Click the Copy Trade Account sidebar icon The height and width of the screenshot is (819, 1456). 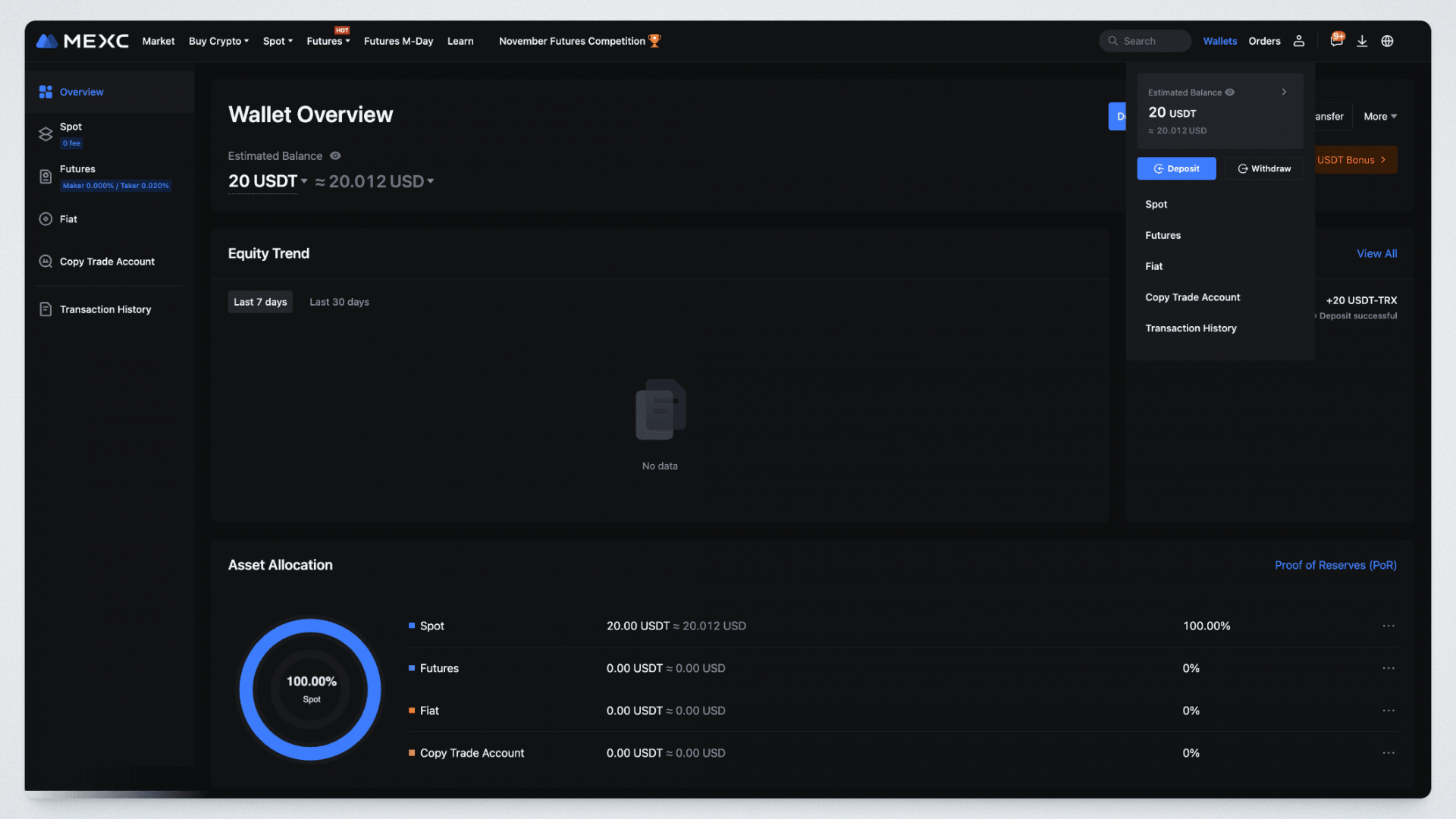click(45, 262)
